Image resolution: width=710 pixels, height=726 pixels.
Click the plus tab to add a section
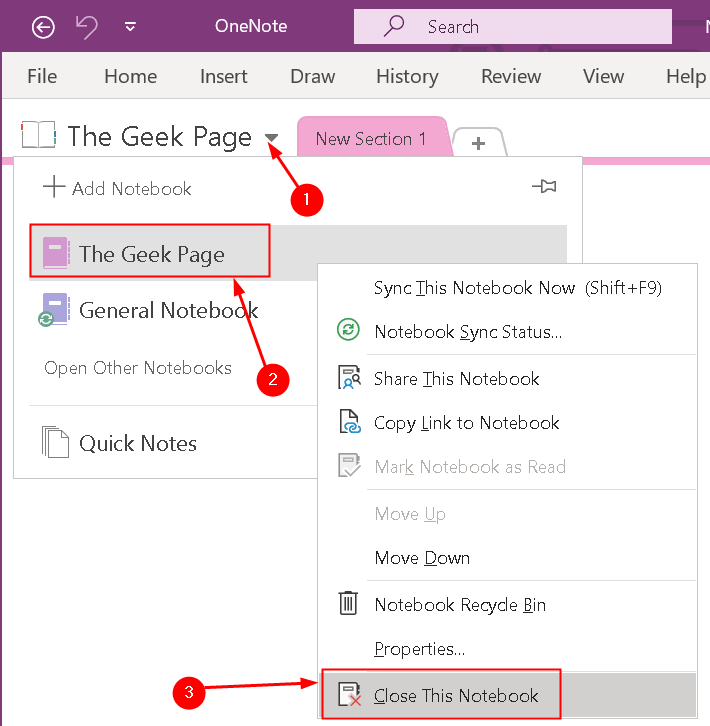(x=478, y=143)
